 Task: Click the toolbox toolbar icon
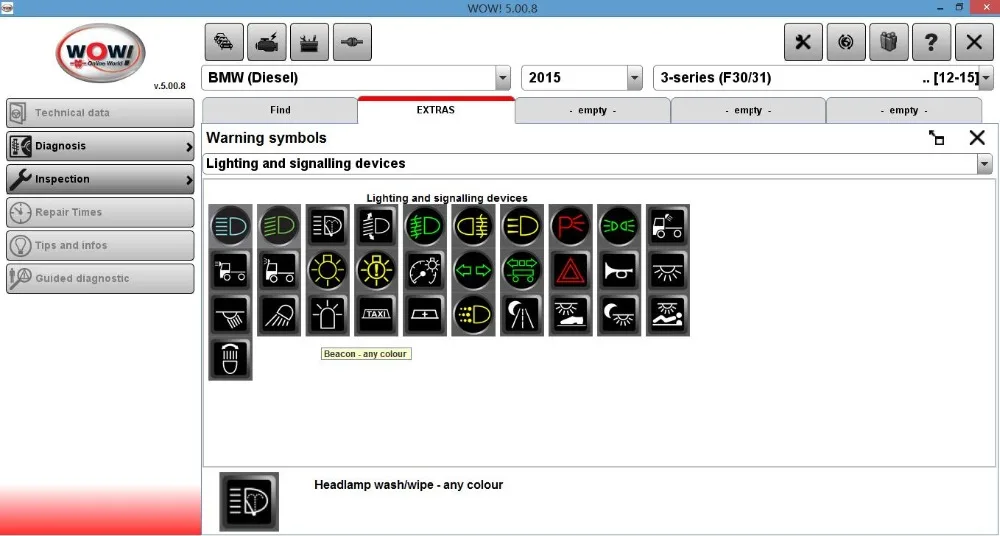coord(309,42)
